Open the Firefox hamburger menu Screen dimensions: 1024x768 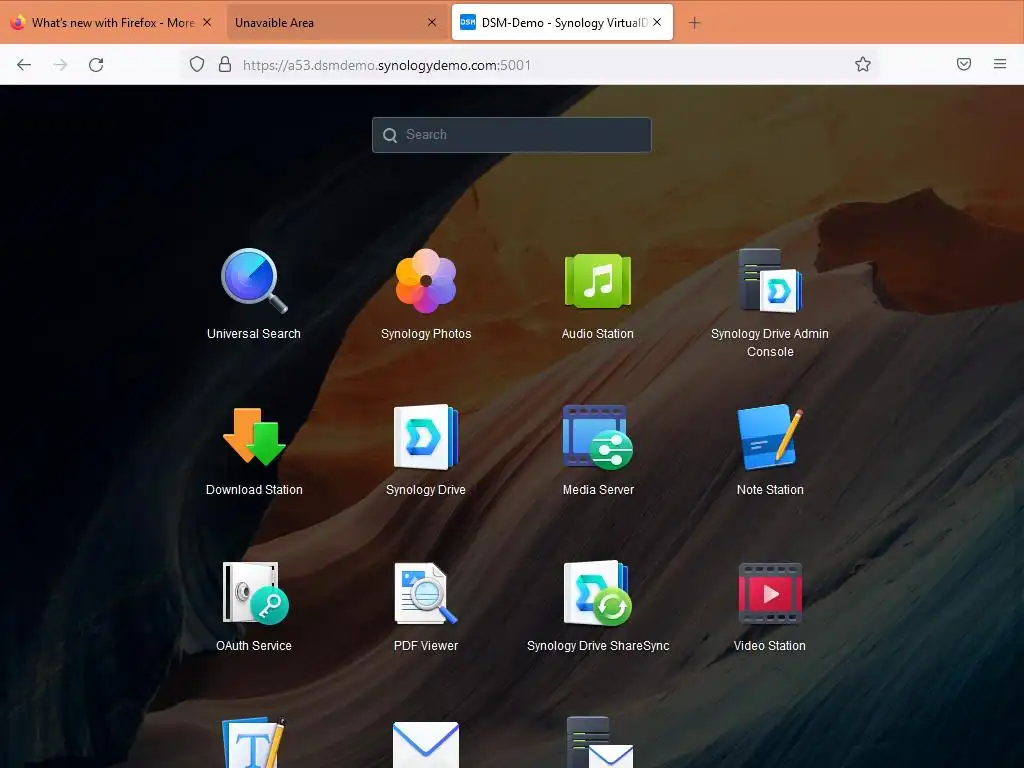click(x=1000, y=64)
